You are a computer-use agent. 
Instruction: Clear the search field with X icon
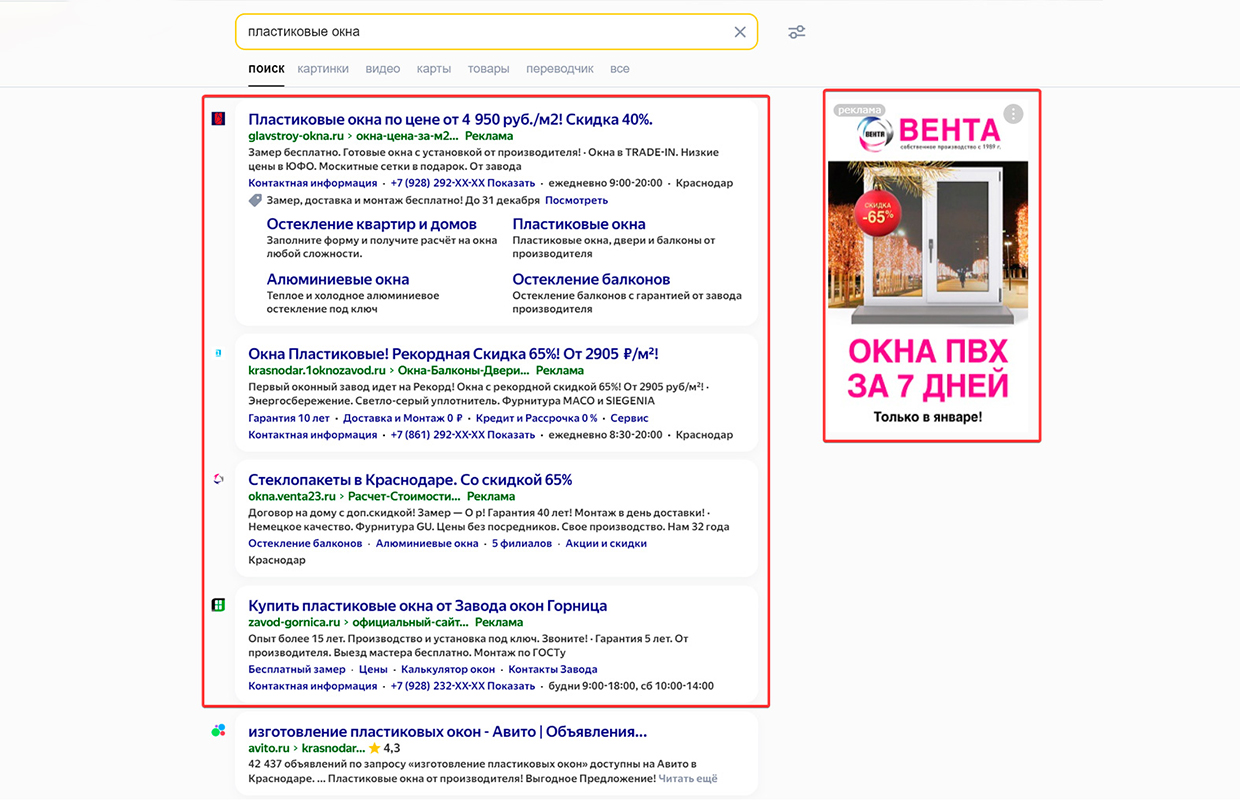tap(740, 32)
